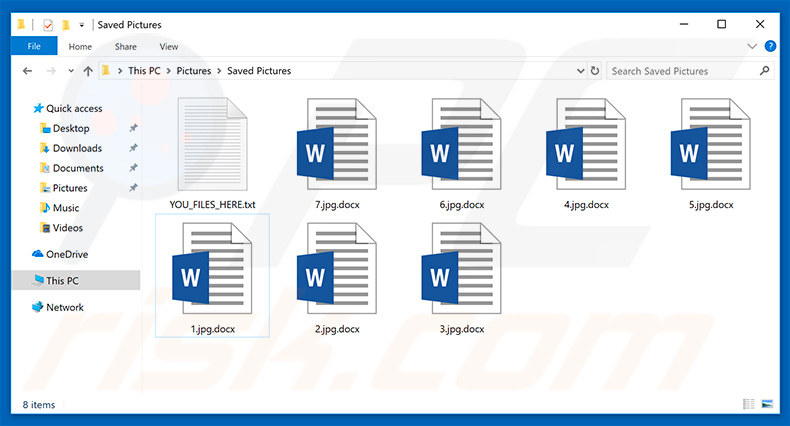Unpin Downloads from Quick access

(133, 148)
